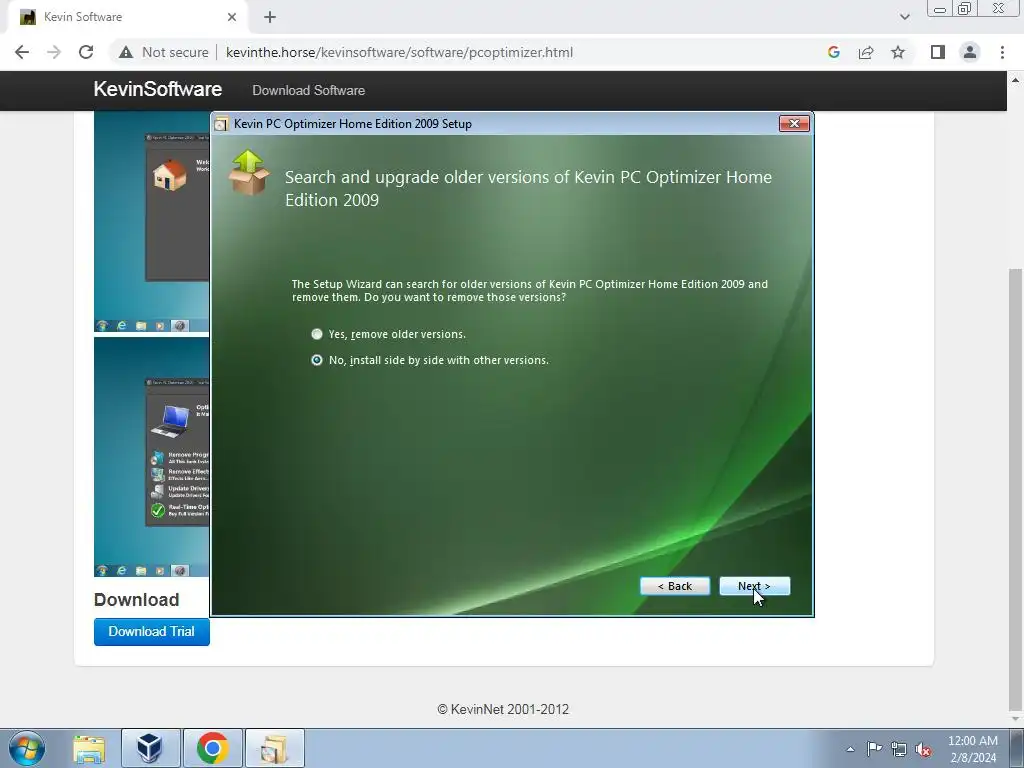The image size is (1024, 768).
Task: Open VirtualBox from the taskbar
Action: pos(150,748)
